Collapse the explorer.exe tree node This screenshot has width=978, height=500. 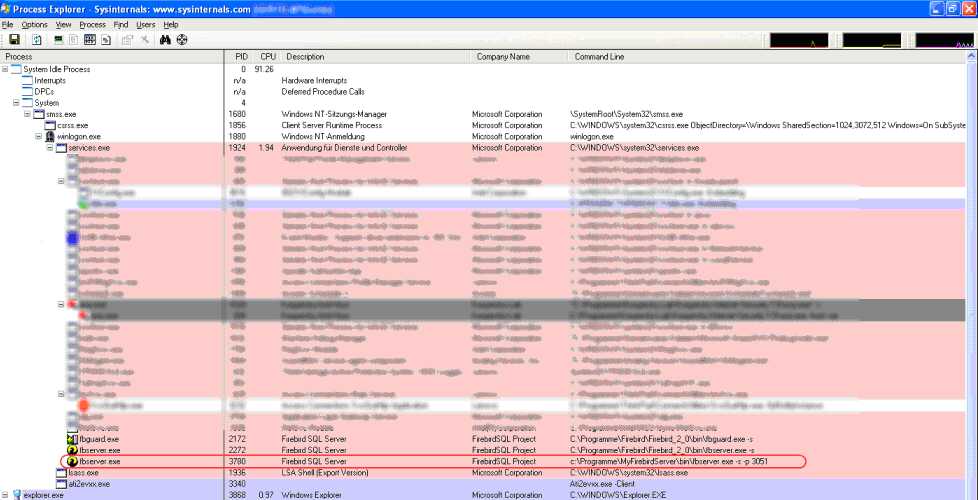[5, 495]
